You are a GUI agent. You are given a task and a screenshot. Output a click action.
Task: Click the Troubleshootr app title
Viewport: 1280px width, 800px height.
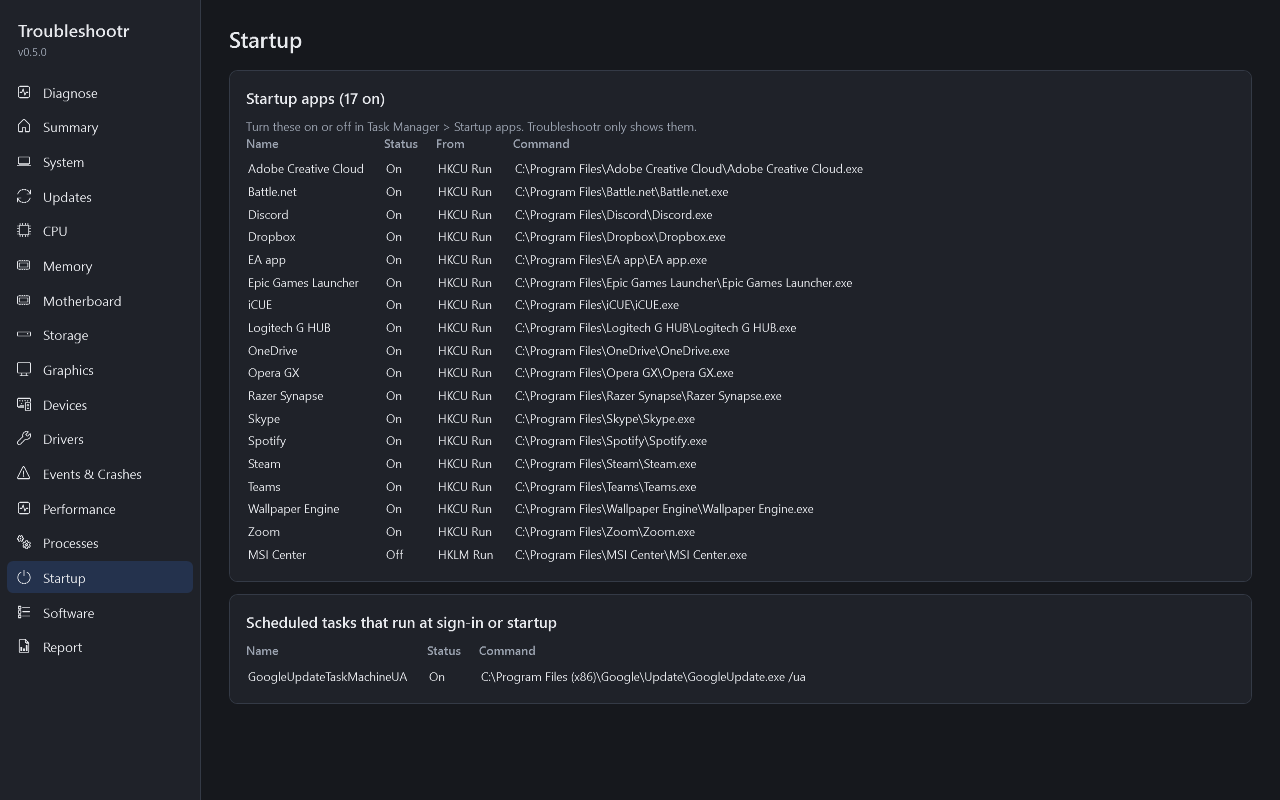tap(74, 31)
